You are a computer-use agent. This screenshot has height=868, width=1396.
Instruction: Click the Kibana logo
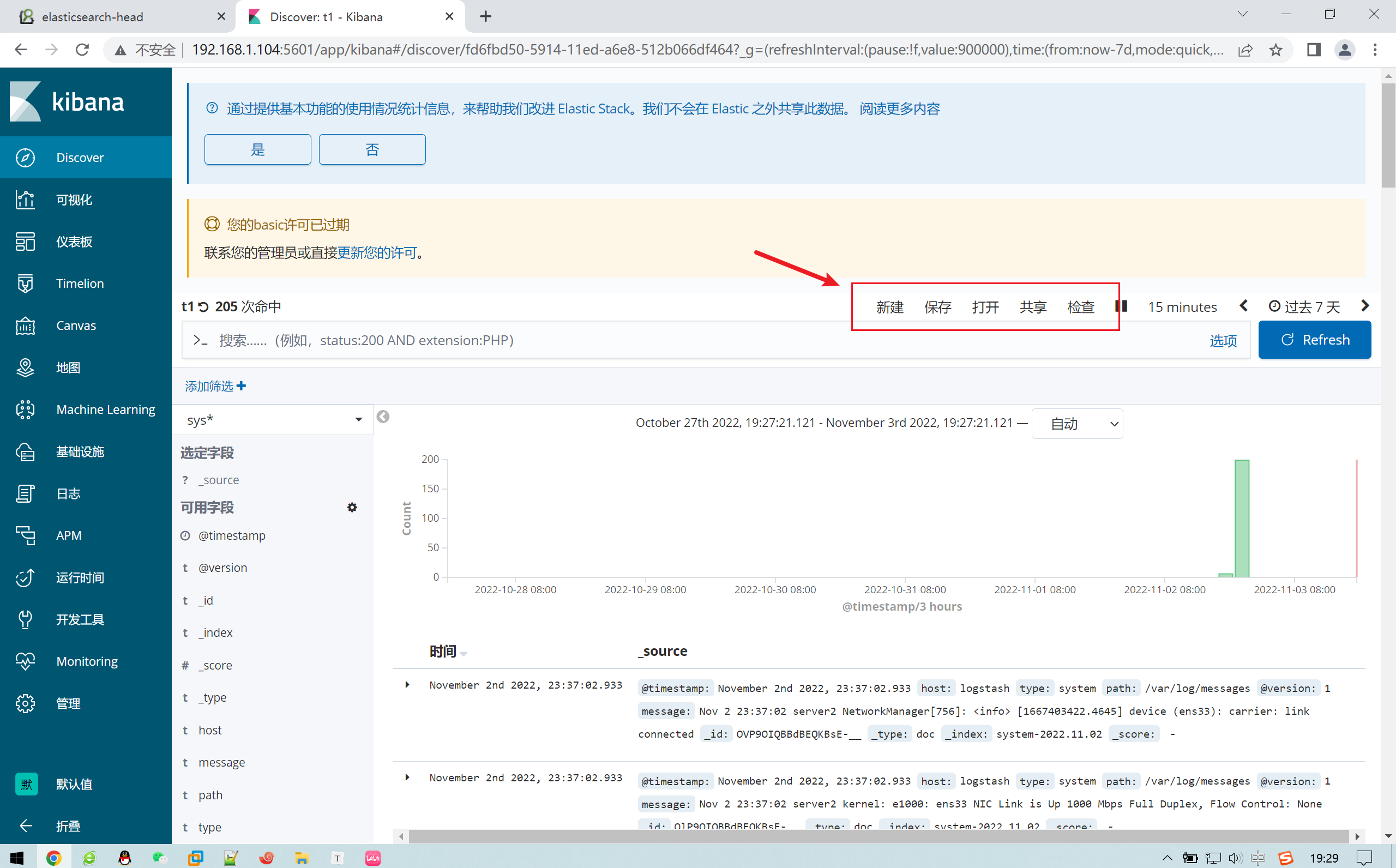click(x=67, y=101)
